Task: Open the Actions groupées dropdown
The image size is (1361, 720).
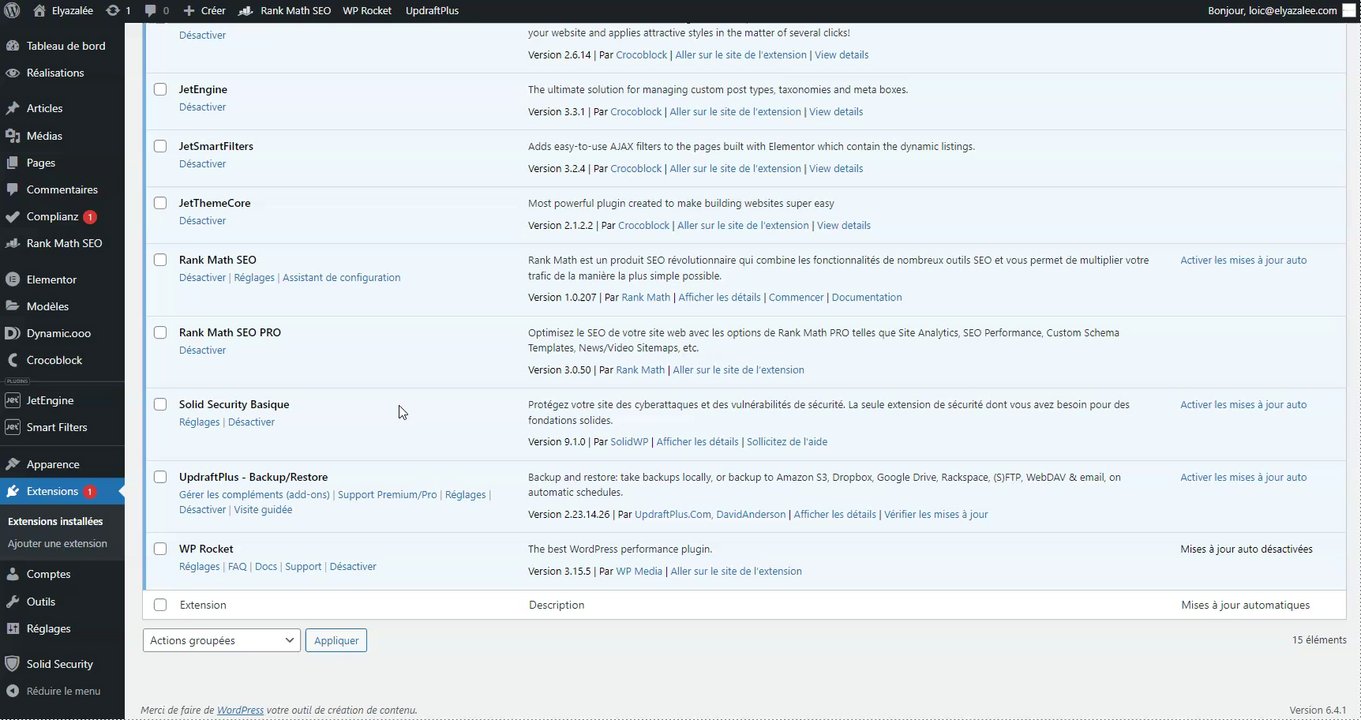Action: point(222,640)
